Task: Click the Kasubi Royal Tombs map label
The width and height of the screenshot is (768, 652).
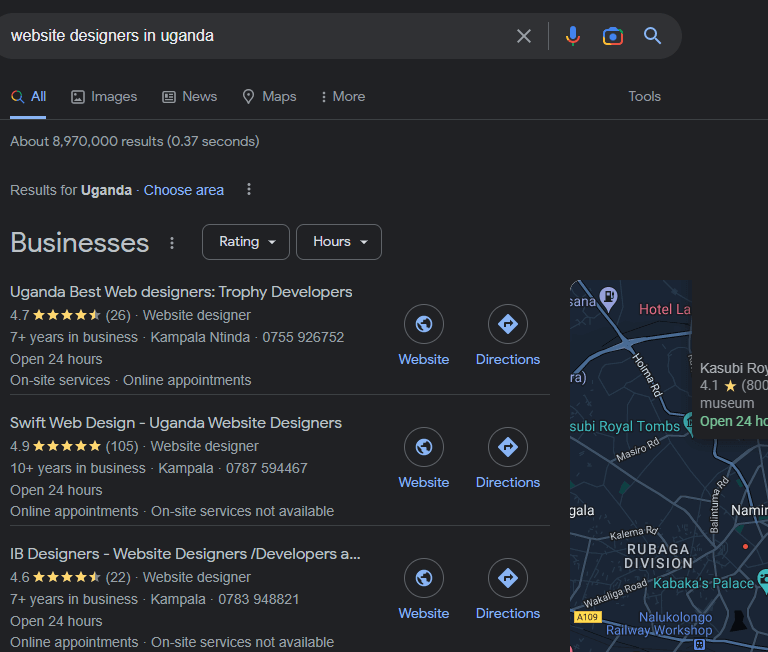Action: click(x=625, y=426)
